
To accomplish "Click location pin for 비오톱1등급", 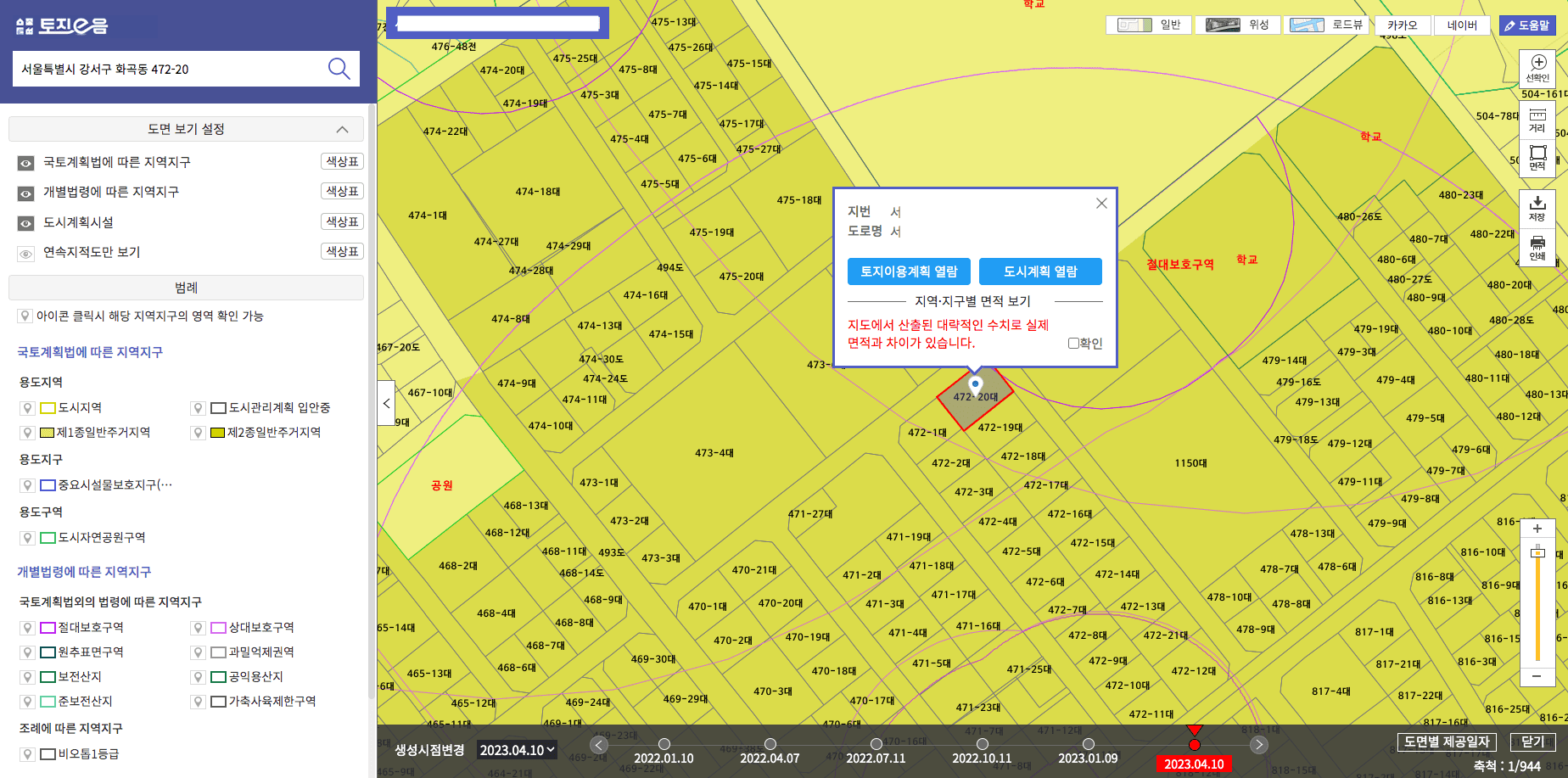I will [27, 754].
